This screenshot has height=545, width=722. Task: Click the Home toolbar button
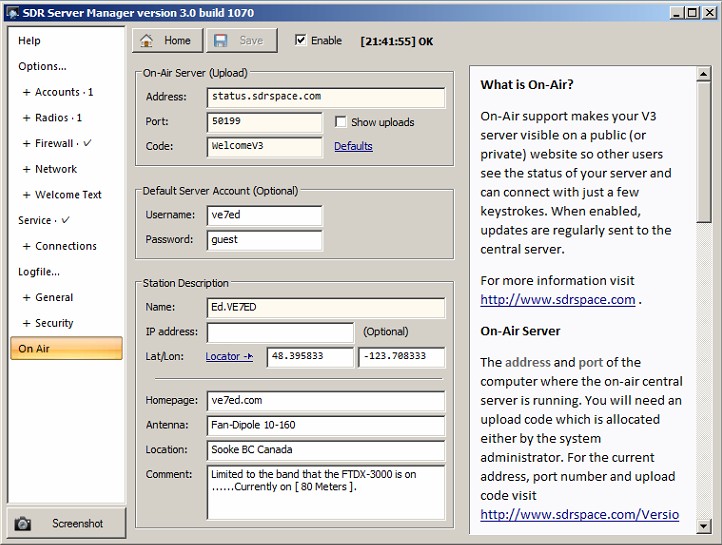[167, 40]
